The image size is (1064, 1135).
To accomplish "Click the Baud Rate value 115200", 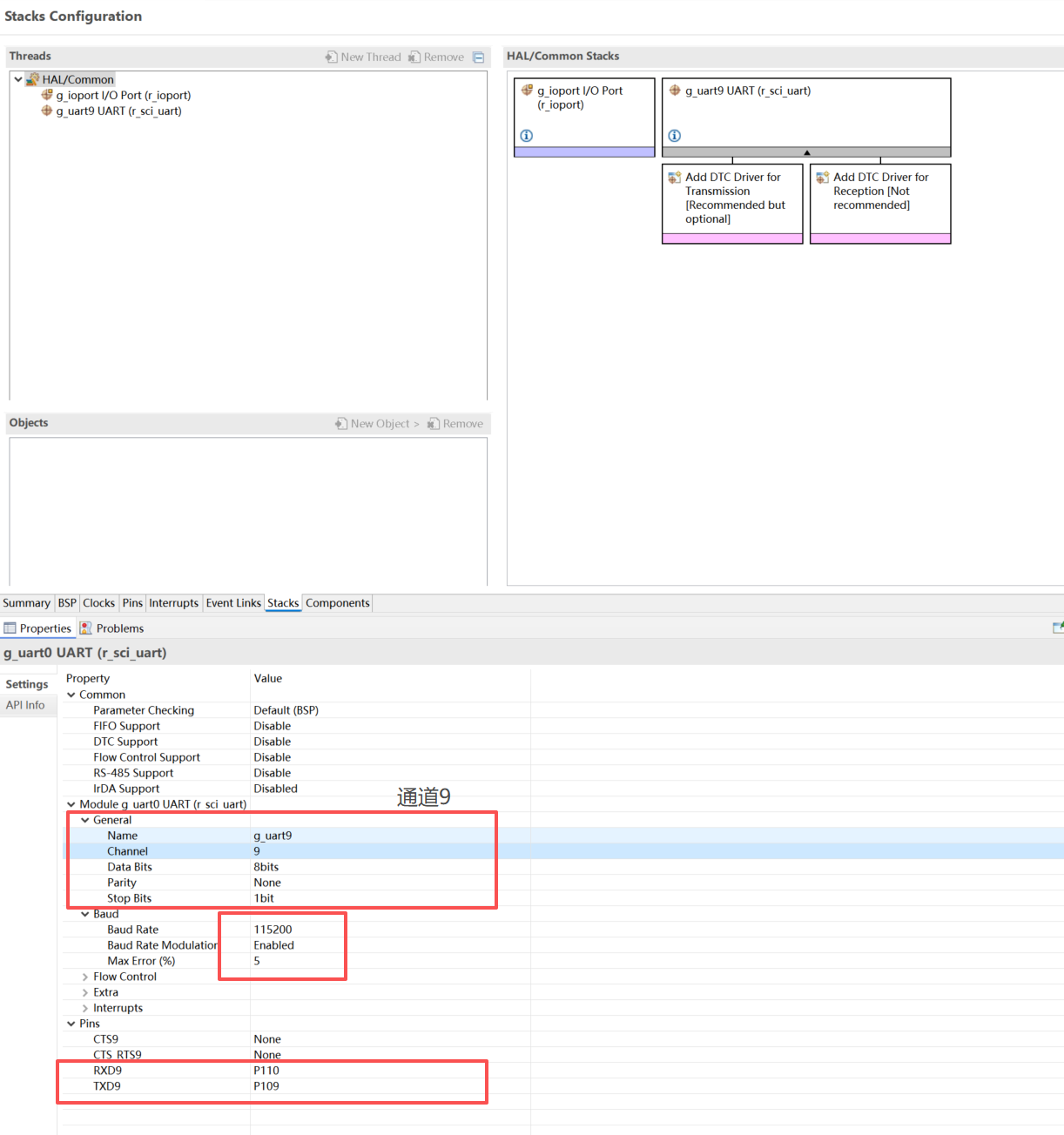I will tap(273, 930).
